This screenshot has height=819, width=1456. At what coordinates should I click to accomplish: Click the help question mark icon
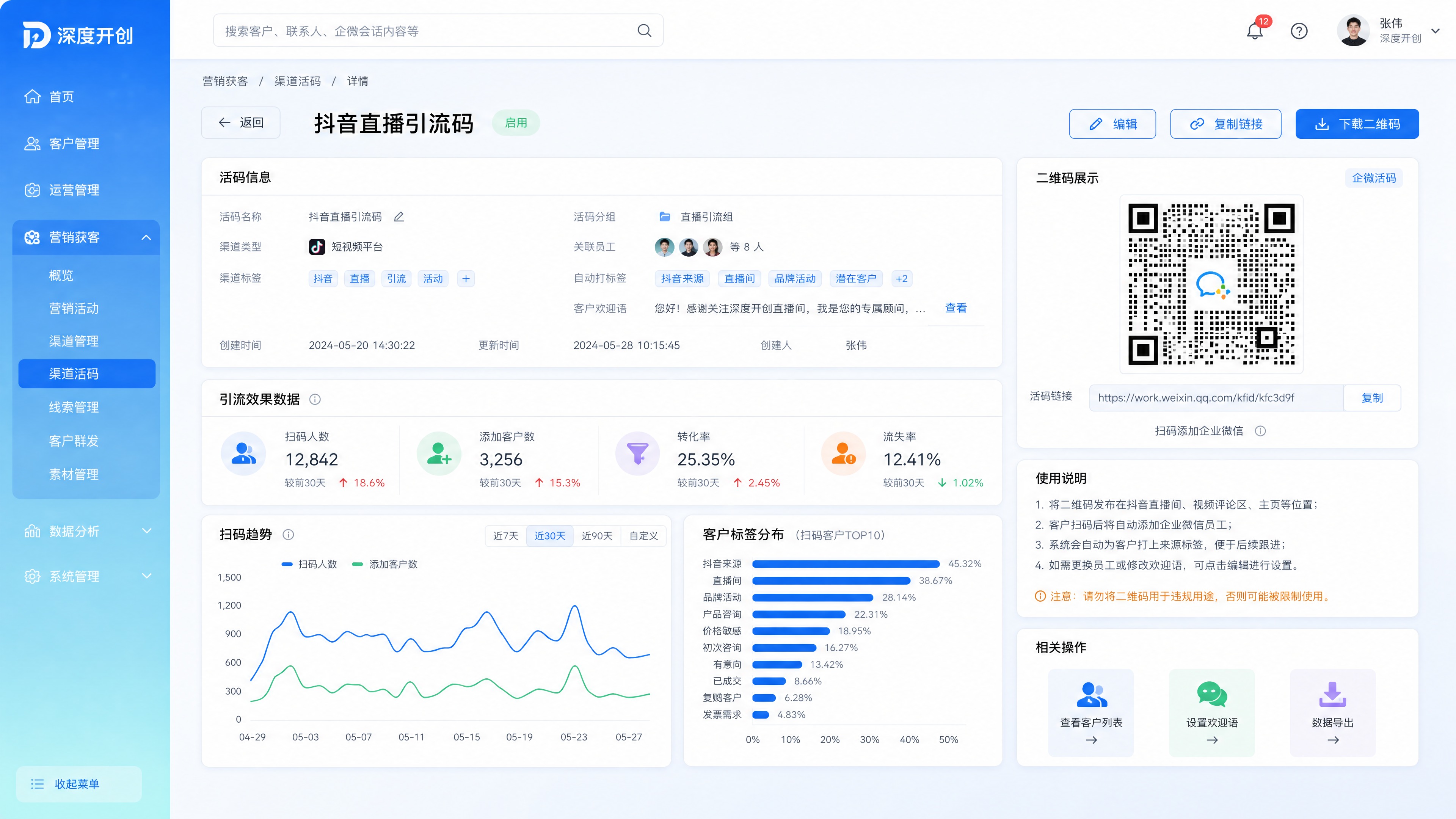[x=1299, y=30]
